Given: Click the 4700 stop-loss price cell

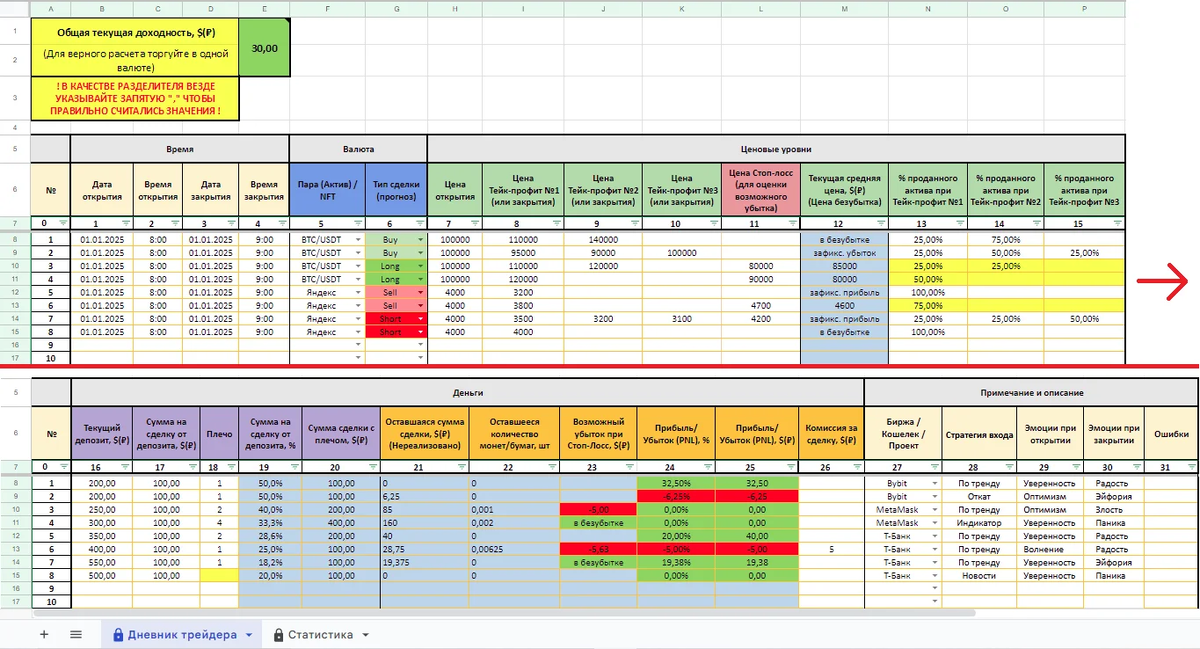Looking at the screenshot, I should click(x=761, y=305).
